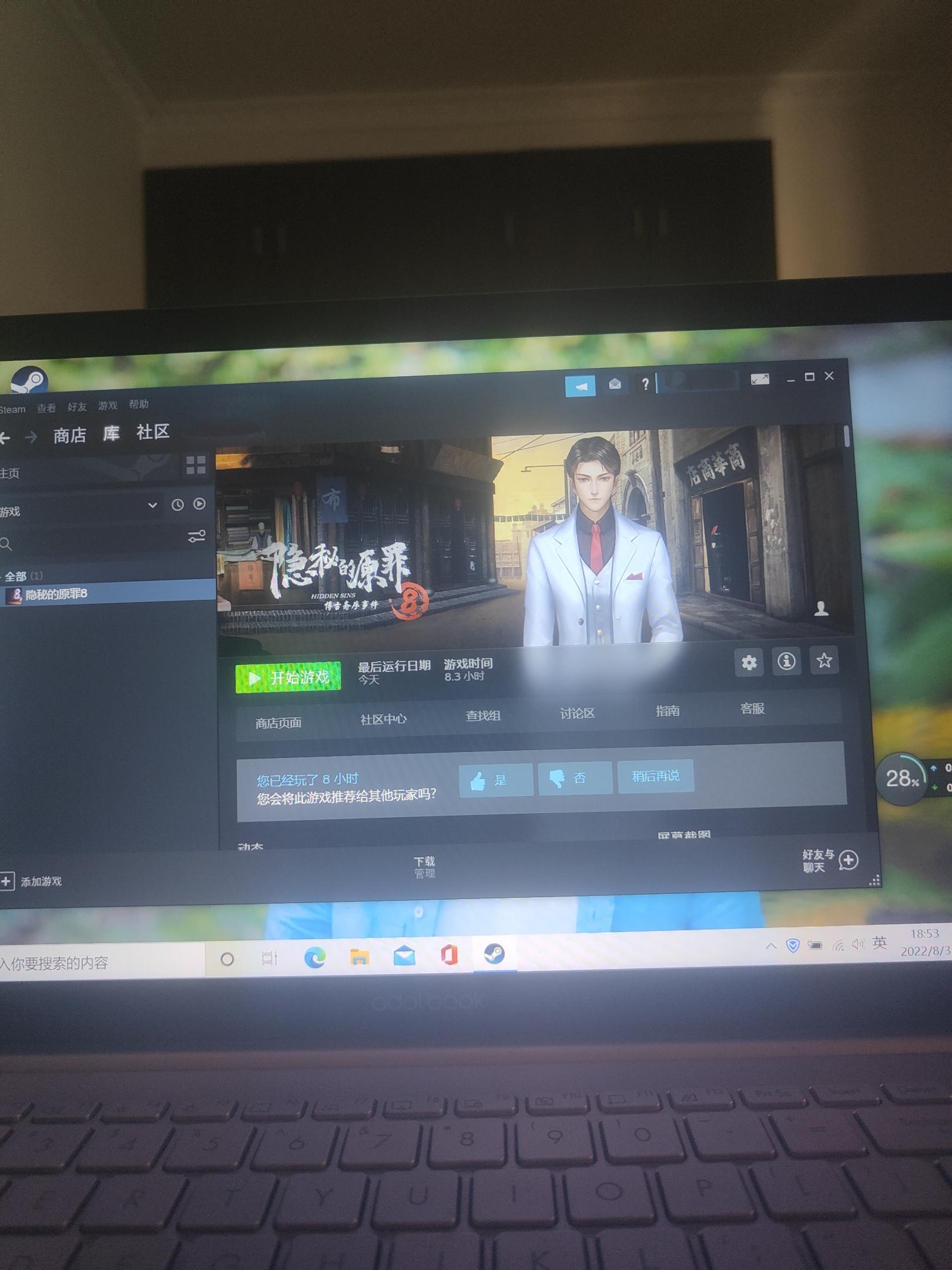
Task: Open the 好友 menu
Action: coord(77,407)
